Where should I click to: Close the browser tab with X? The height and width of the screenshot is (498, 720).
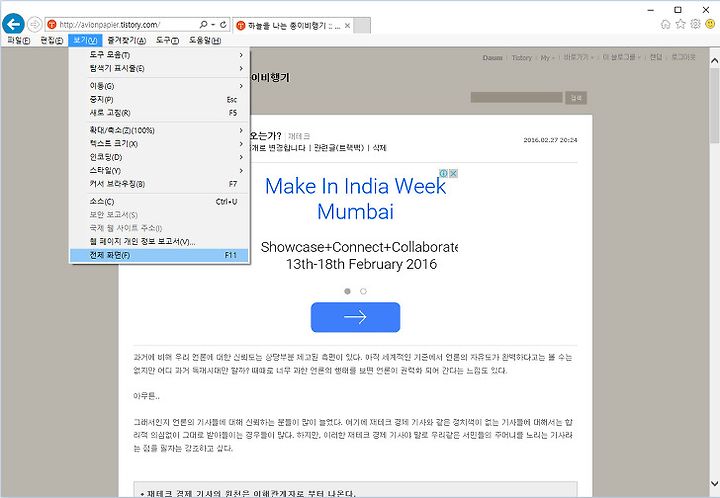click(x=348, y=26)
